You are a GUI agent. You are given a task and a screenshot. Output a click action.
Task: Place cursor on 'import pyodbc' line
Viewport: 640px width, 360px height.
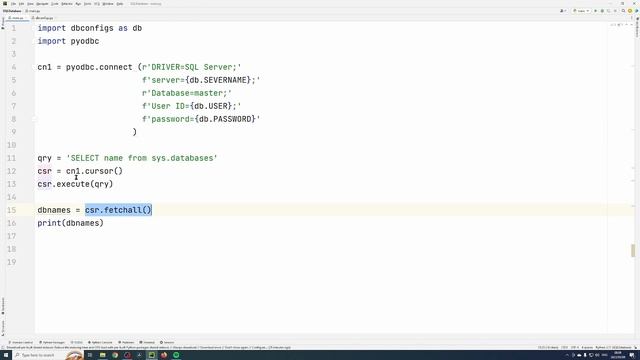[68, 41]
